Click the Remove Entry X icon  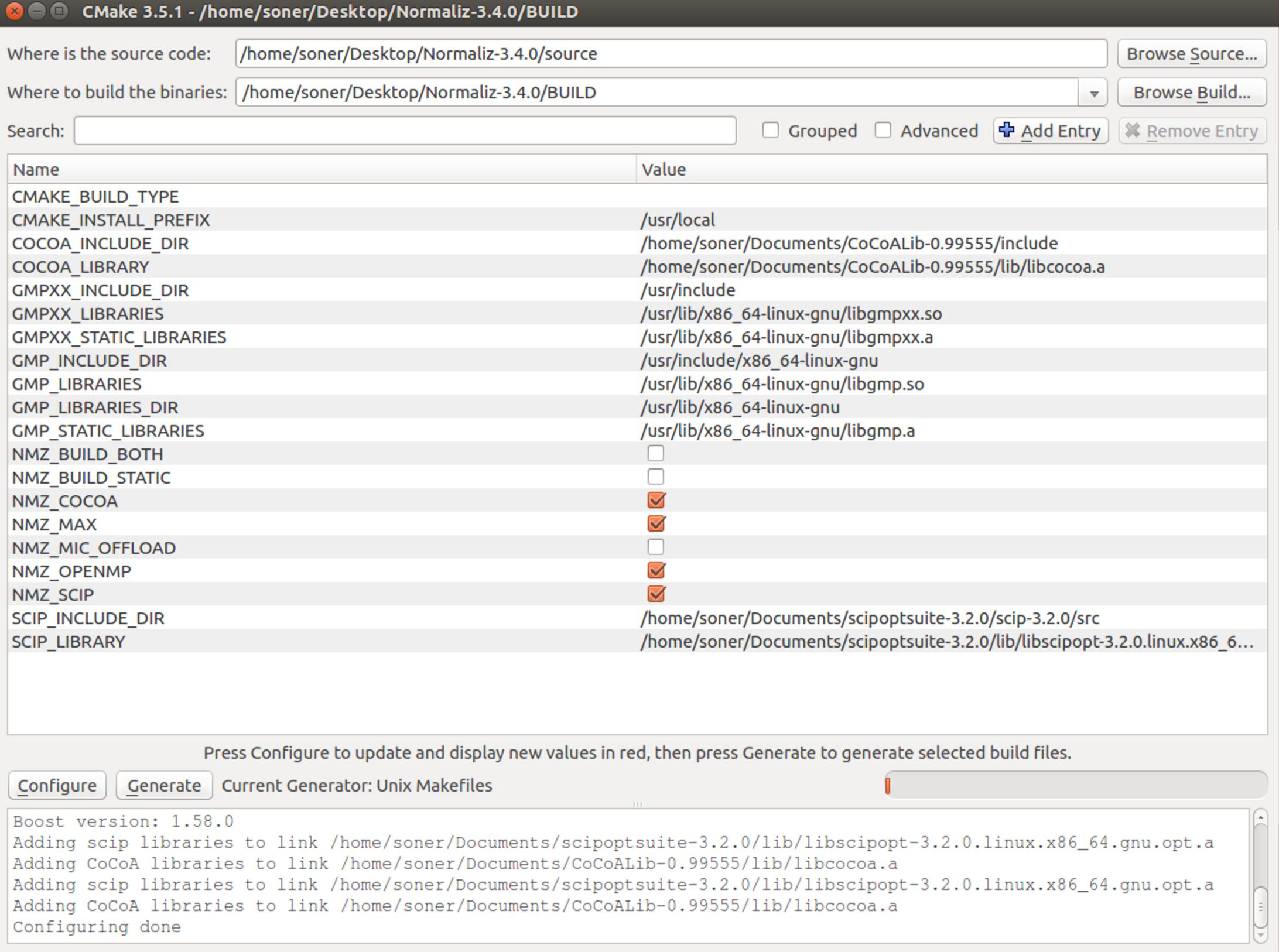pyautogui.click(x=1133, y=130)
